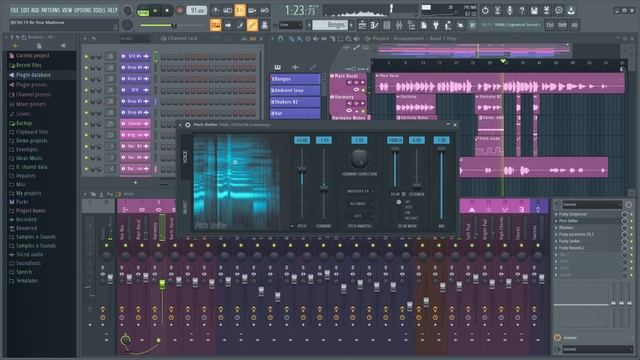The height and width of the screenshot is (360, 640).
Task: Open mixer preset selector dropdown above effect slots
Action: 592,204
